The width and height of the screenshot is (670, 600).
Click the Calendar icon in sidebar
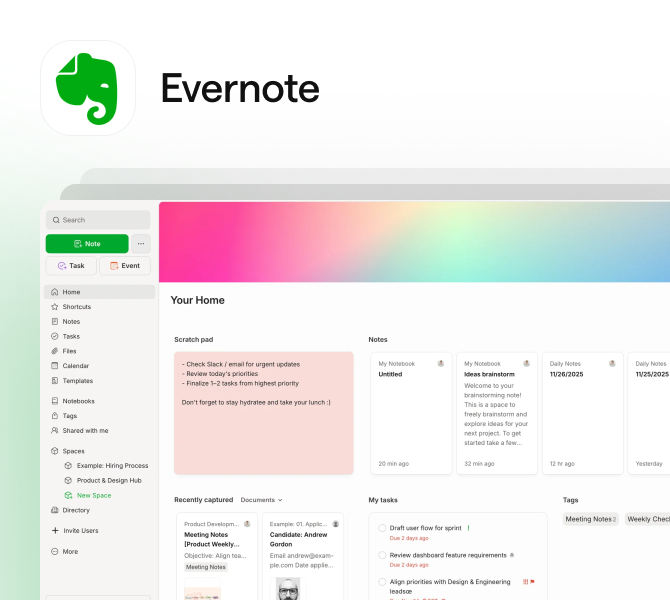55,366
